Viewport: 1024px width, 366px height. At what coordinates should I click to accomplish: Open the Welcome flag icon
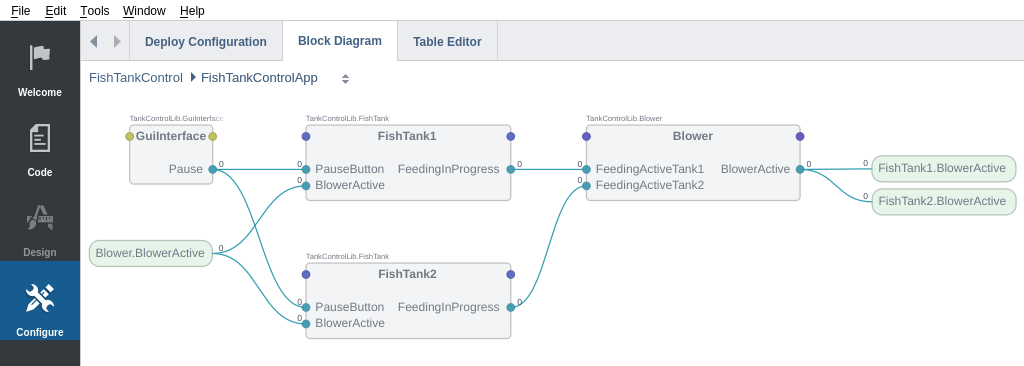point(40,58)
